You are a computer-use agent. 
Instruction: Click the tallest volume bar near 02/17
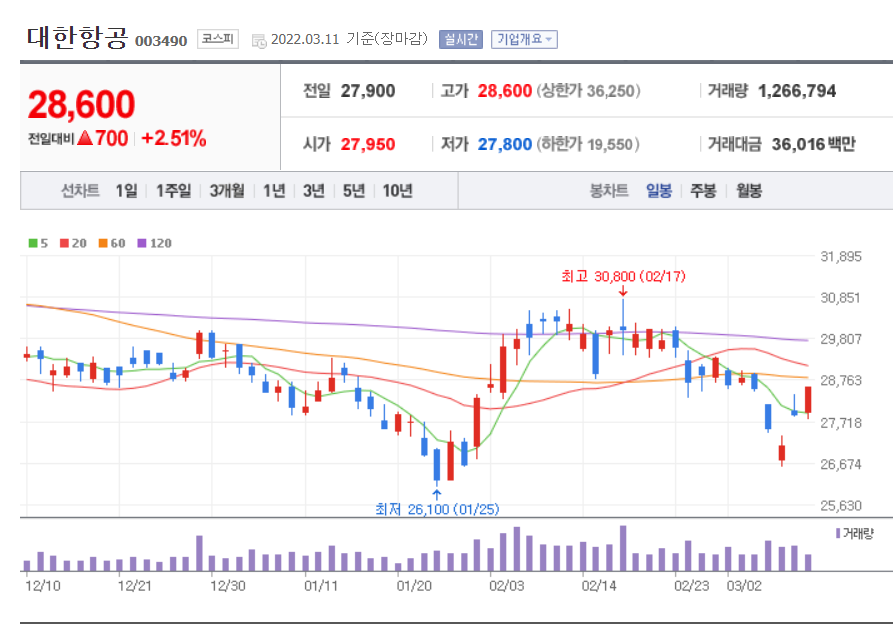(x=623, y=548)
